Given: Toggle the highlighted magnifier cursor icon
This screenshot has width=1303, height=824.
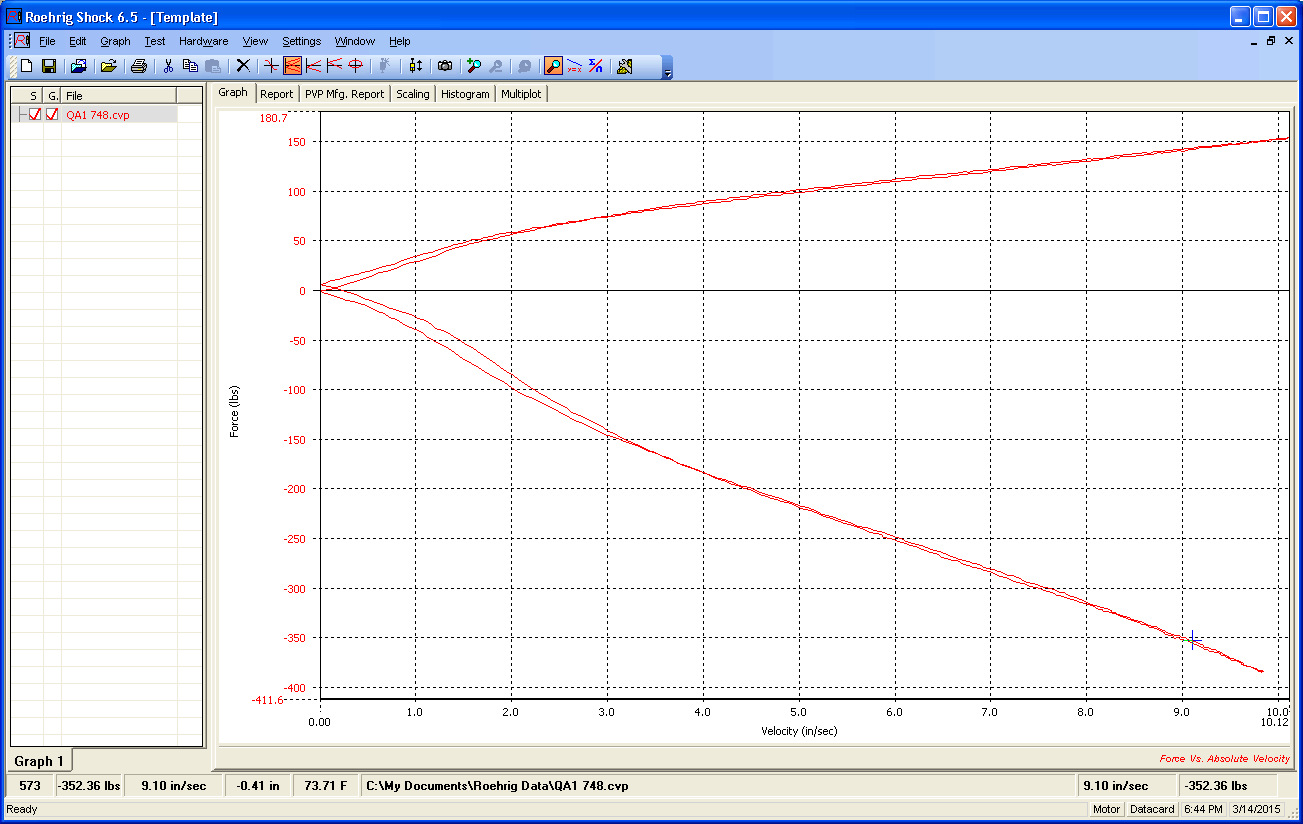Looking at the screenshot, I should coord(553,66).
